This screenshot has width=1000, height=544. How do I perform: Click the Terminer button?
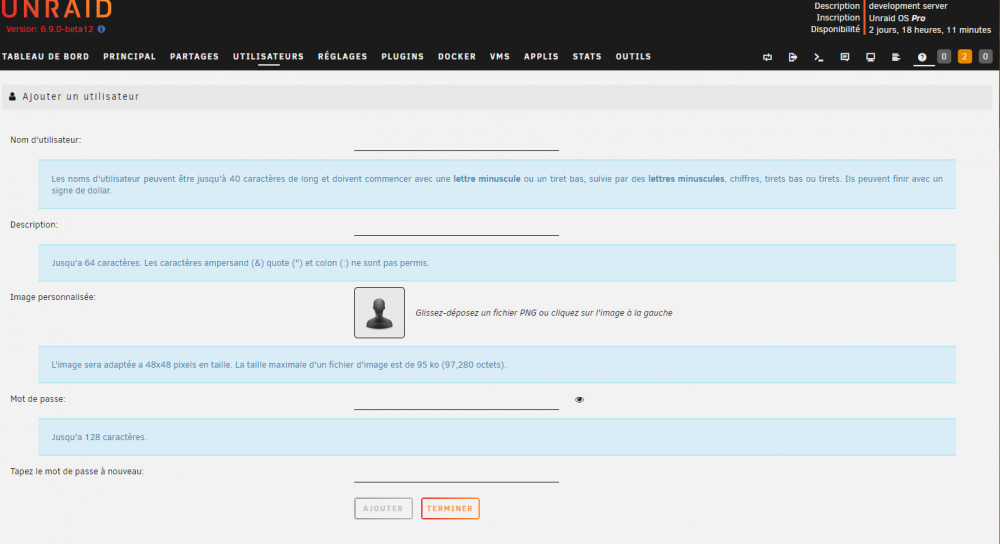click(450, 508)
